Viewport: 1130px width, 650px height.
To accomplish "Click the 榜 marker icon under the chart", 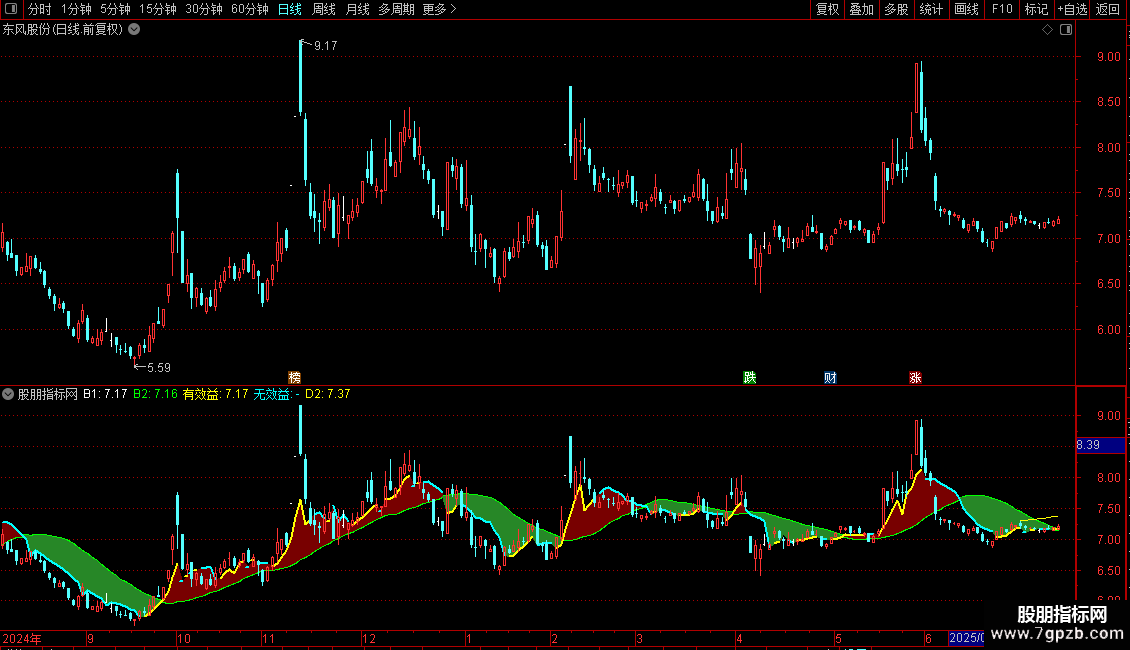I will 294,378.
